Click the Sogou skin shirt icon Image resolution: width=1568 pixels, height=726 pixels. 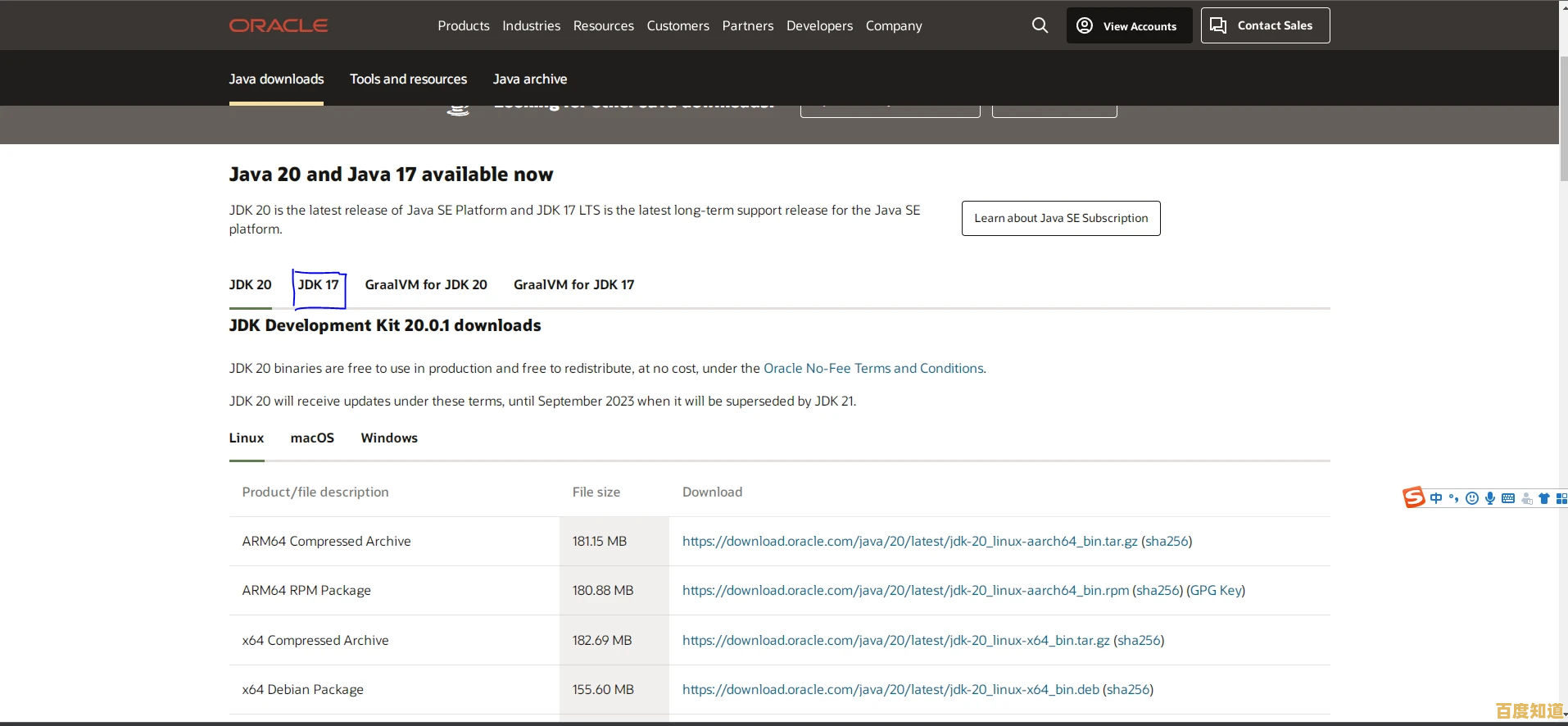click(x=1544, y=498)
